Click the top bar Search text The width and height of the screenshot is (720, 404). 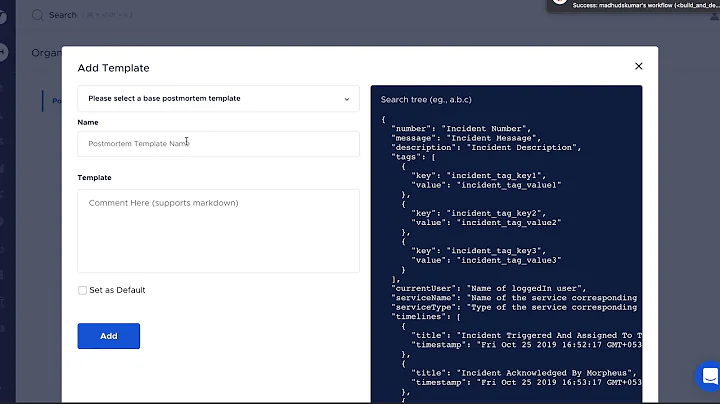coord(63,15)
